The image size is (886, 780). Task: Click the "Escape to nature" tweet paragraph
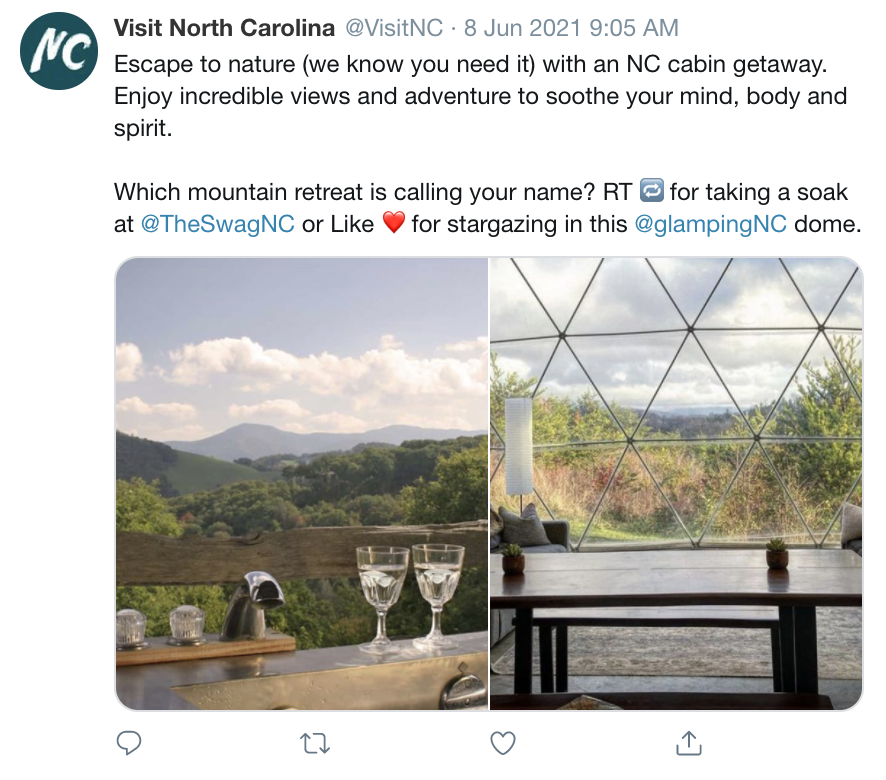point(480,97)
